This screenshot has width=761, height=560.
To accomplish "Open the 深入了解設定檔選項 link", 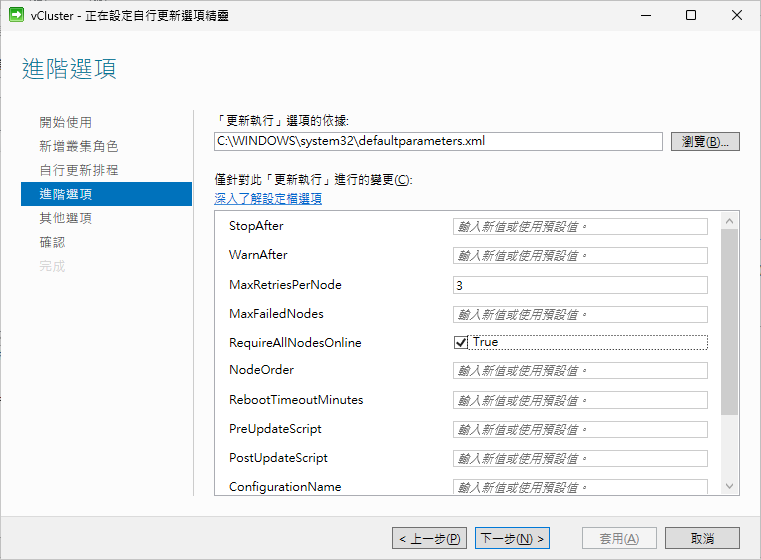I will tap(268, 198).
